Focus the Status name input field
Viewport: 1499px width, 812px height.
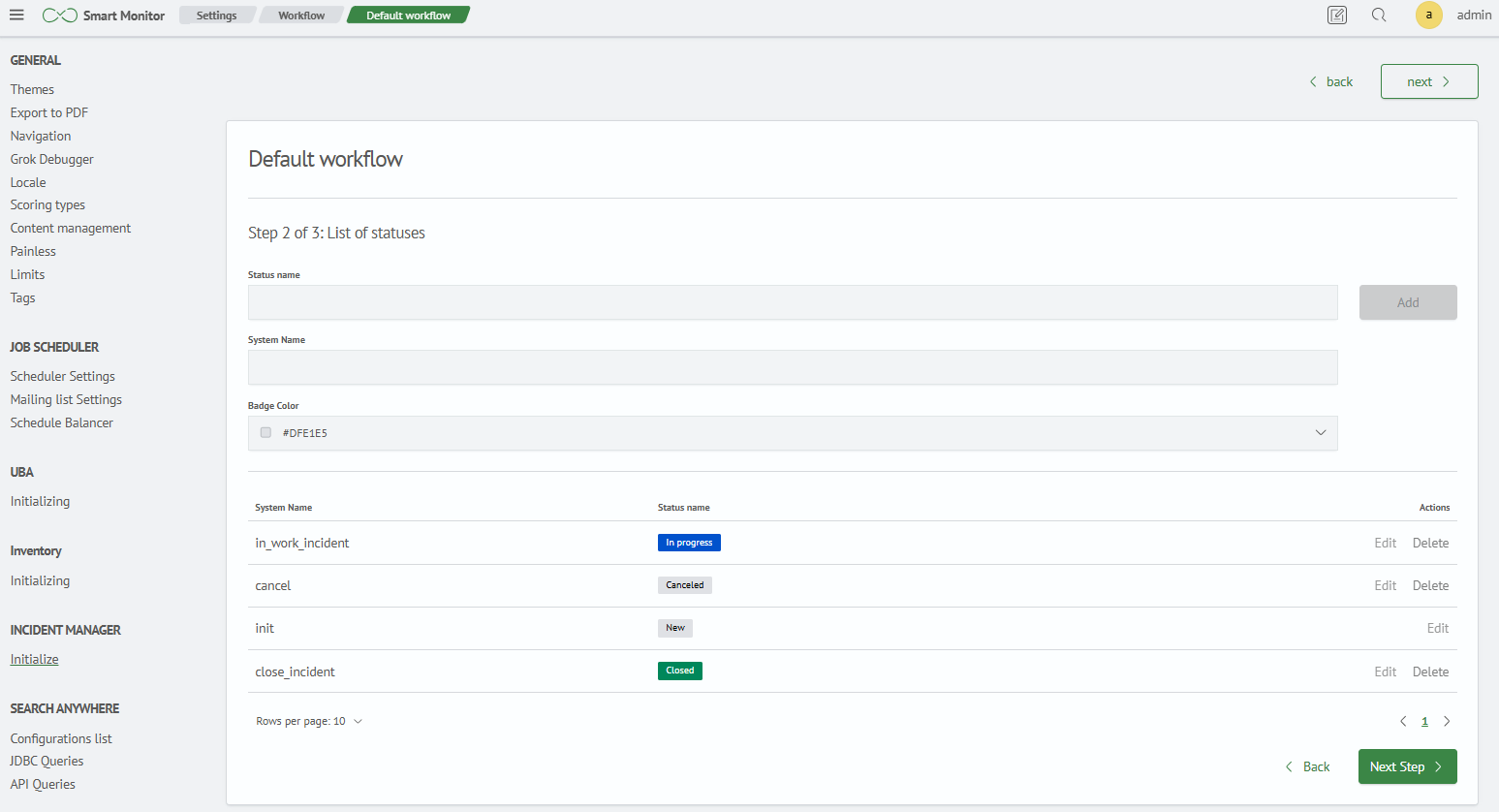[793, 302]
